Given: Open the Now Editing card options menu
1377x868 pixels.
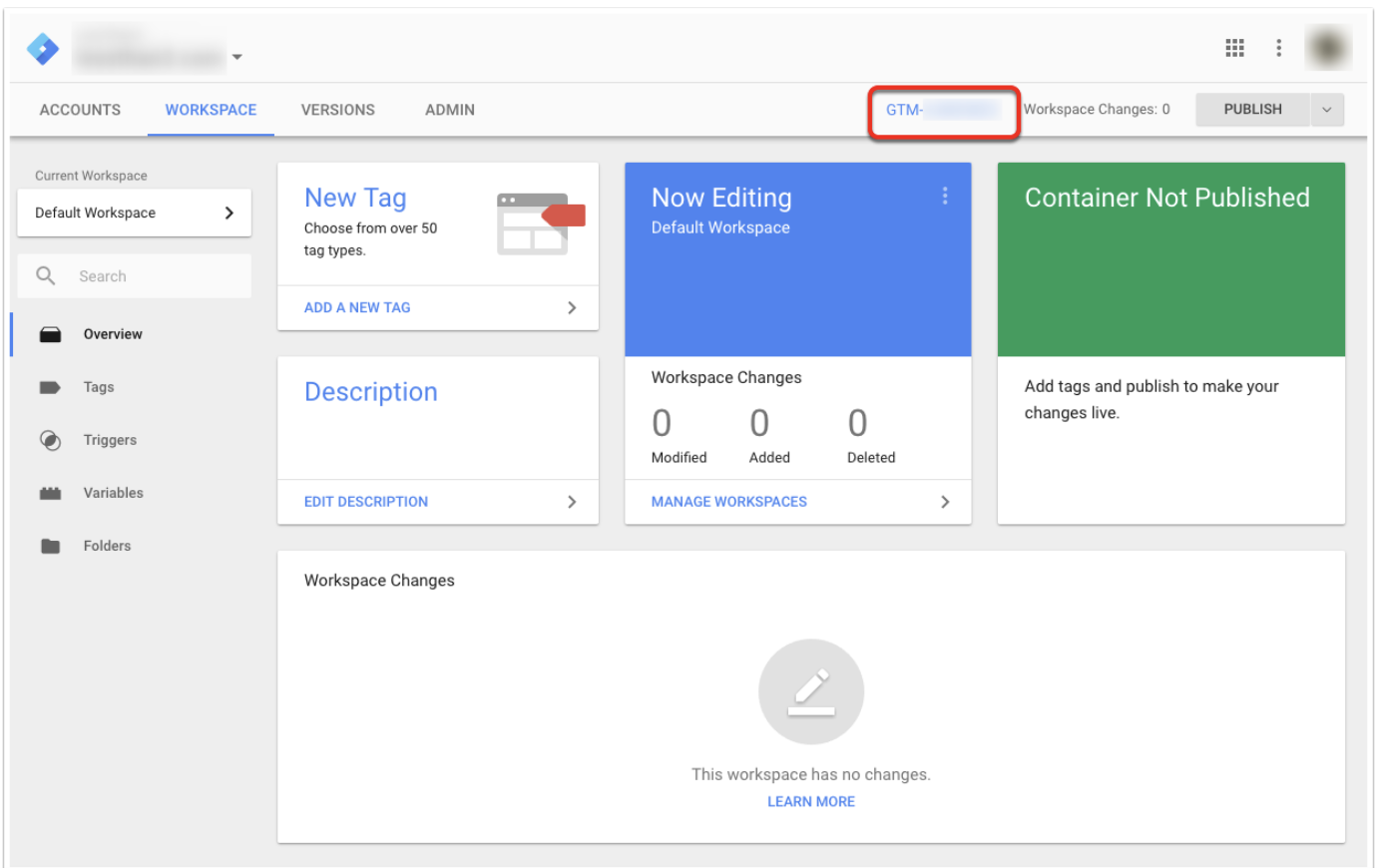Looking at the screenshot, I should (x=945, y=197).
